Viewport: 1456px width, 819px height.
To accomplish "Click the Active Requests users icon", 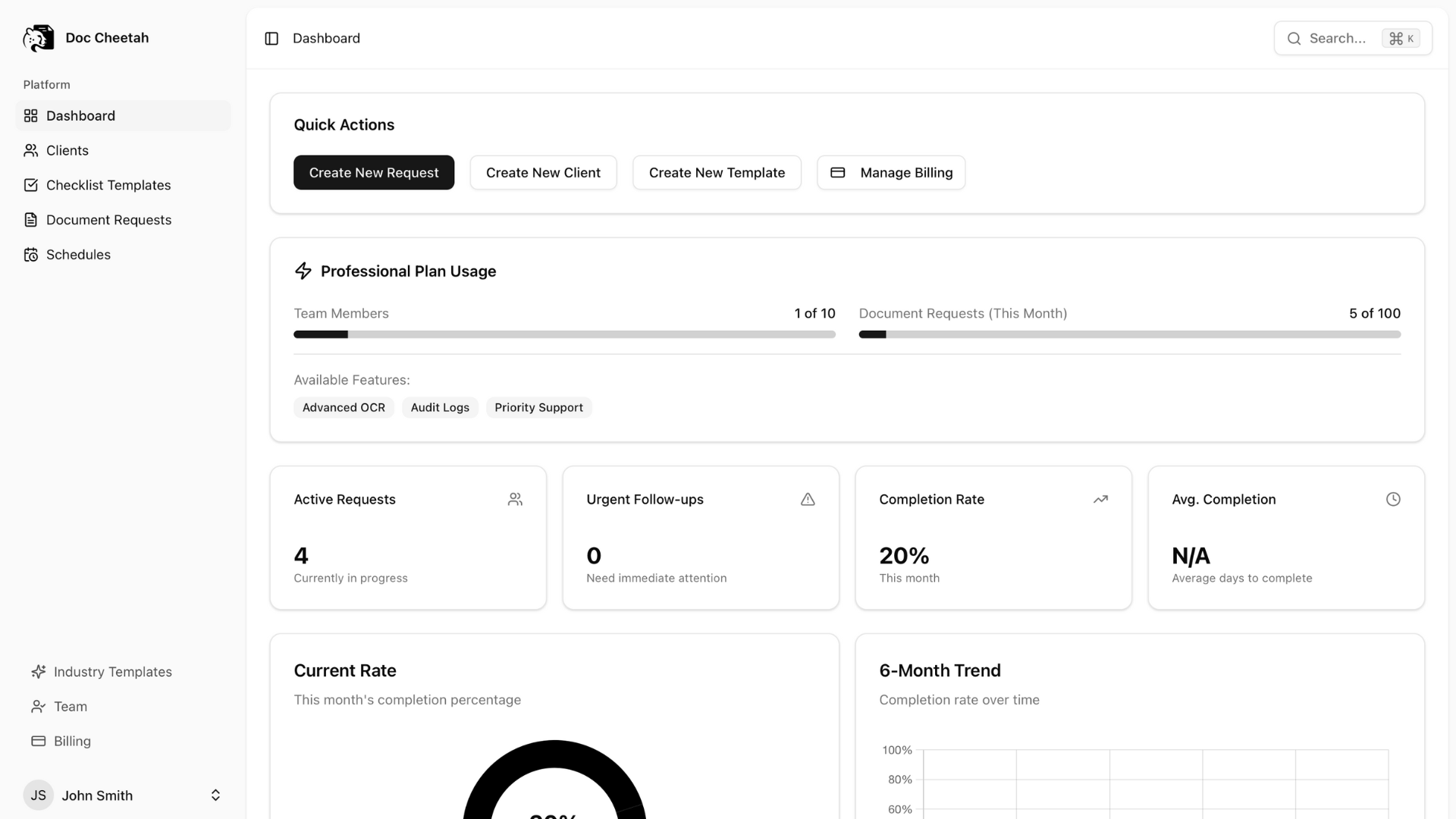I will [515, 500].
